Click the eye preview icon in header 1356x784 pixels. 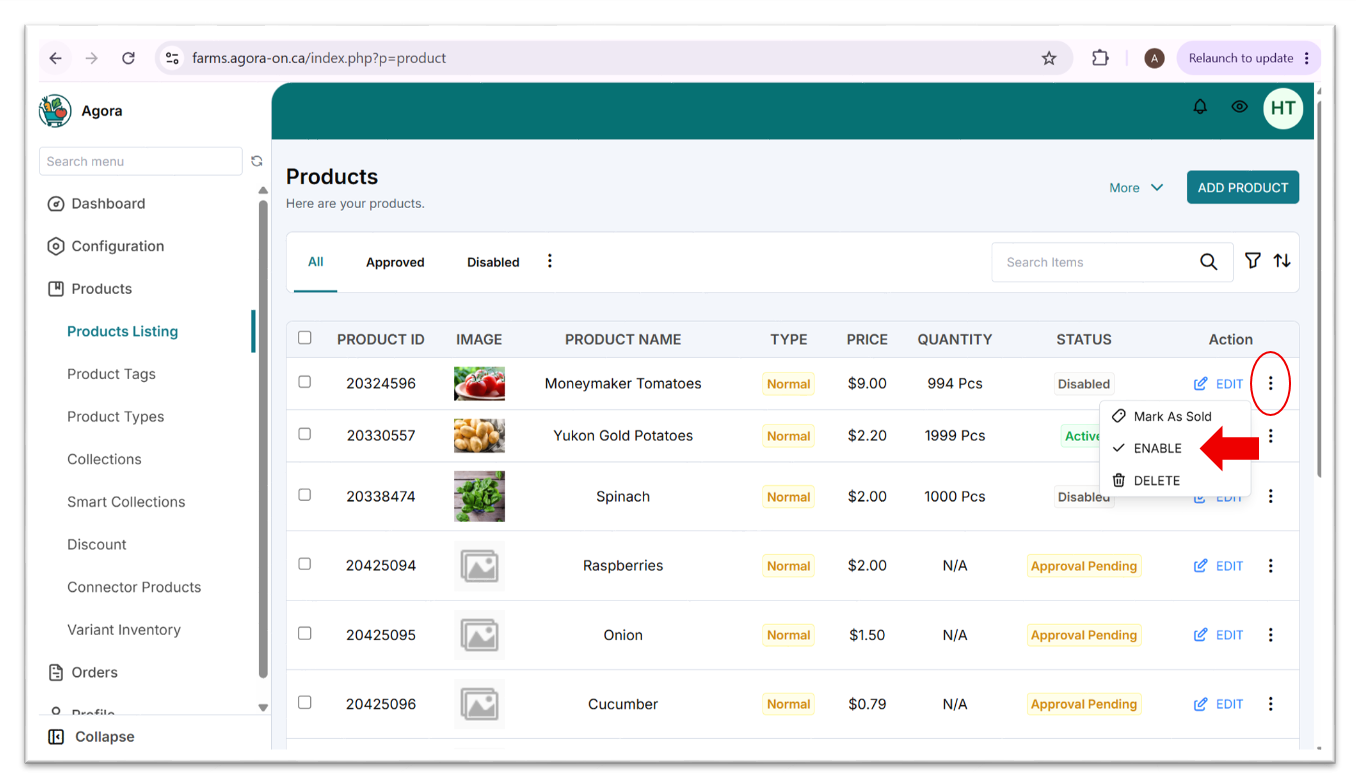pyautogui.click(x=1239, y=107)
